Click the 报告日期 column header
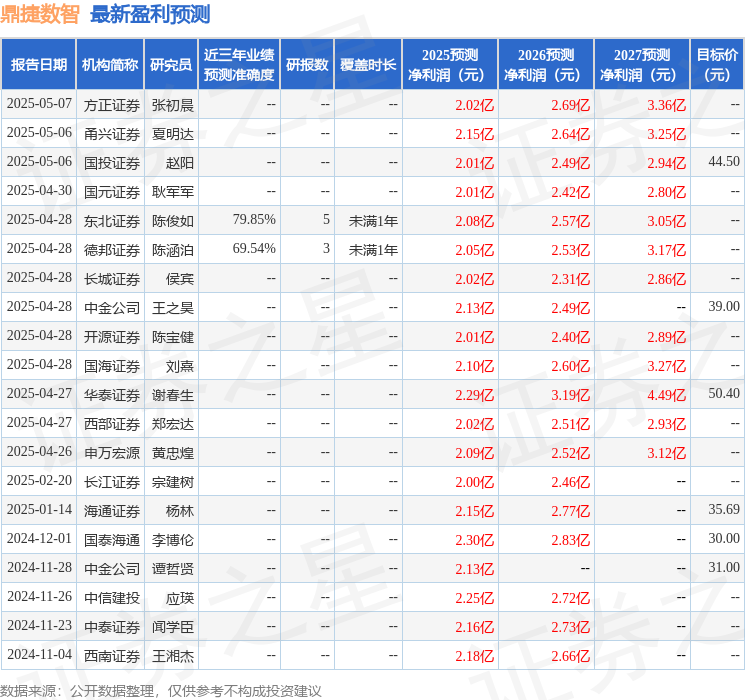745x700 pixels. [x=38, y=65]
